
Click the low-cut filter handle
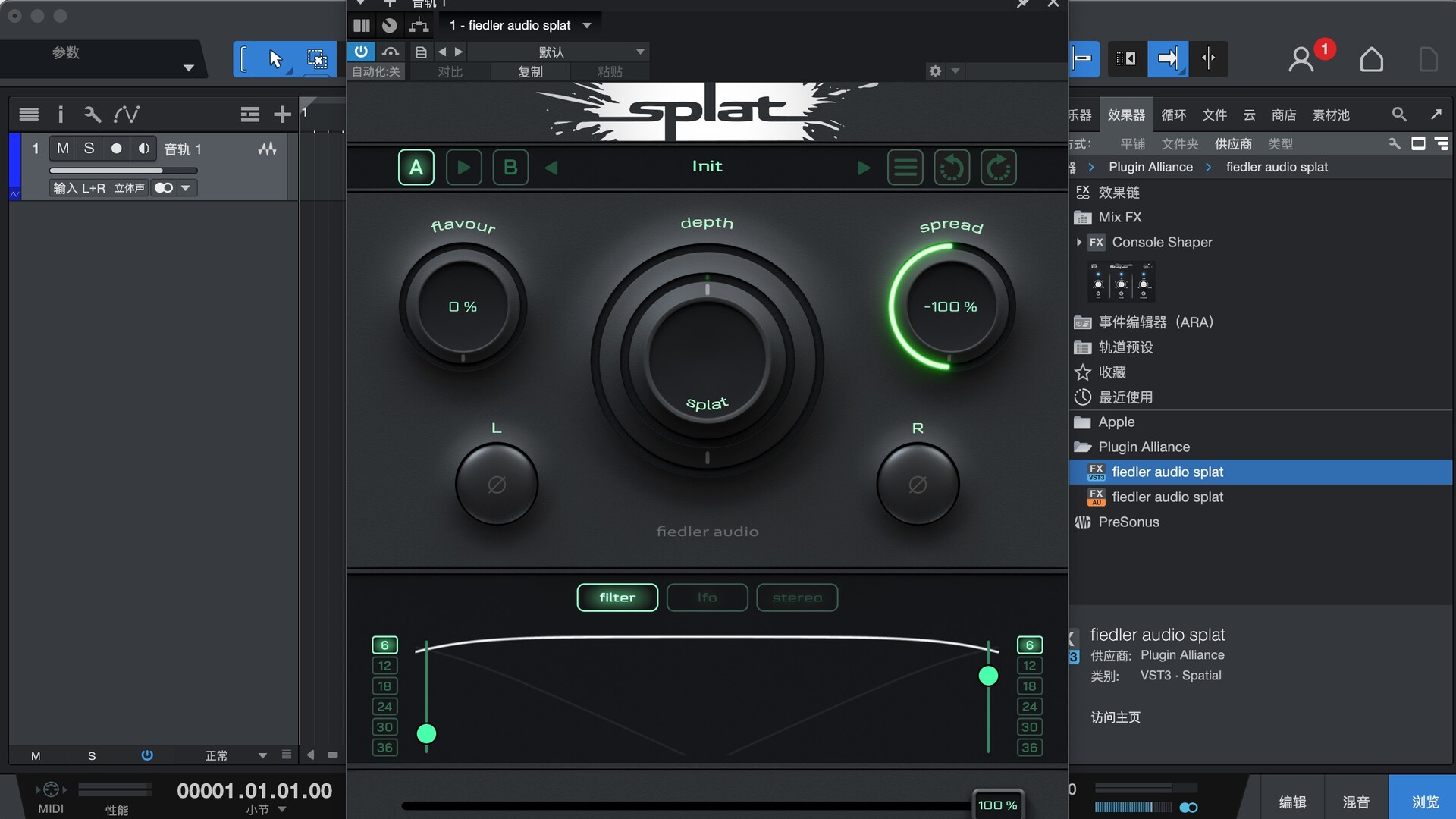click(426, 733)
